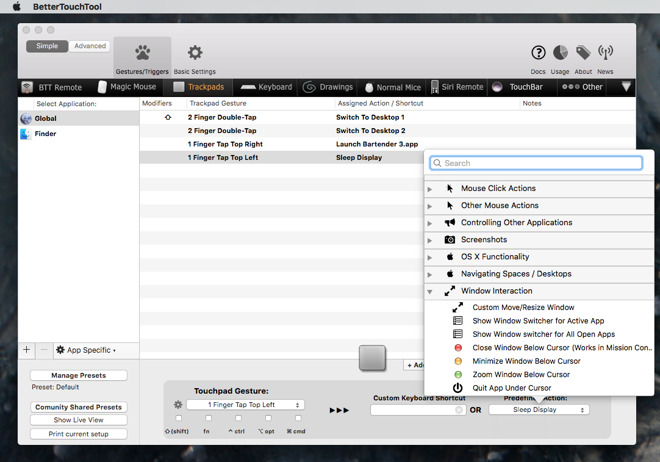The height and width of the screenshot is (462, 660).
Task: Expand the Screenshots category
Action: [x=430, y=241]
